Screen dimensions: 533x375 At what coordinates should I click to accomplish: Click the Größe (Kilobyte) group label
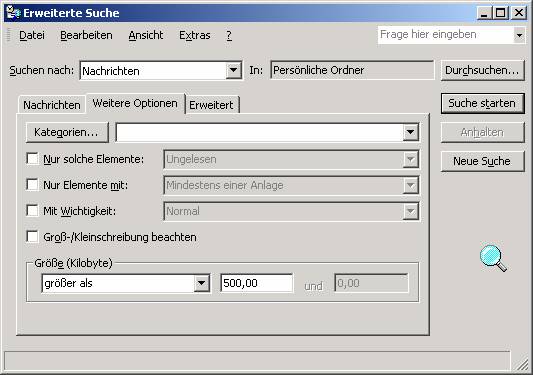pyautogui.click(x=73, y=263)
